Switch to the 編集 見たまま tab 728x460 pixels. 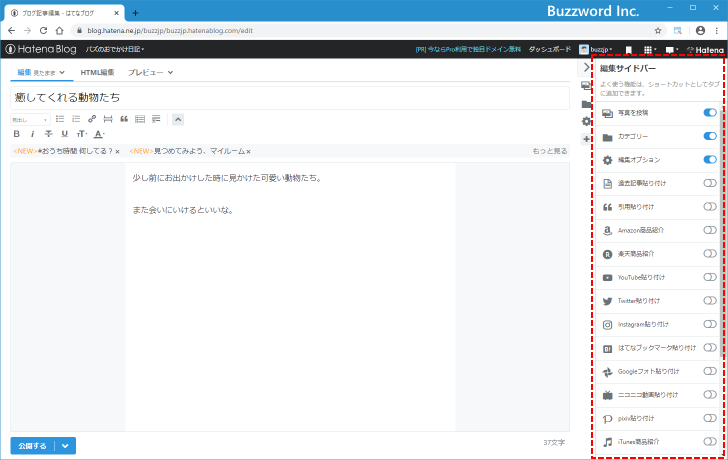(41, 72)
